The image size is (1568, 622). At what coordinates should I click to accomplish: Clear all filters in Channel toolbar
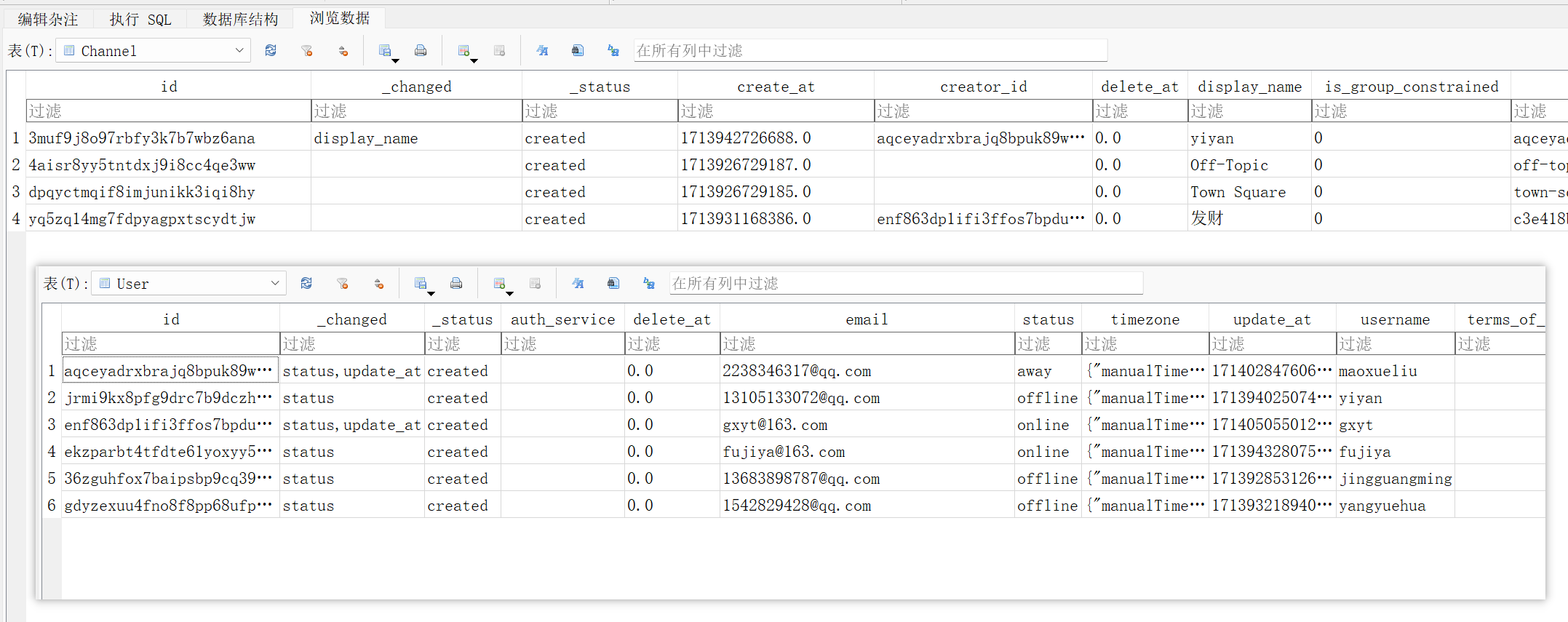[307, 50]
